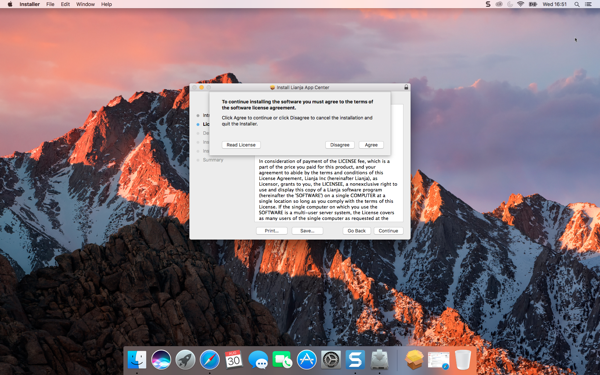Open Messages from the Dock
This screenshot has height=375, width=600.
(258, 360)
